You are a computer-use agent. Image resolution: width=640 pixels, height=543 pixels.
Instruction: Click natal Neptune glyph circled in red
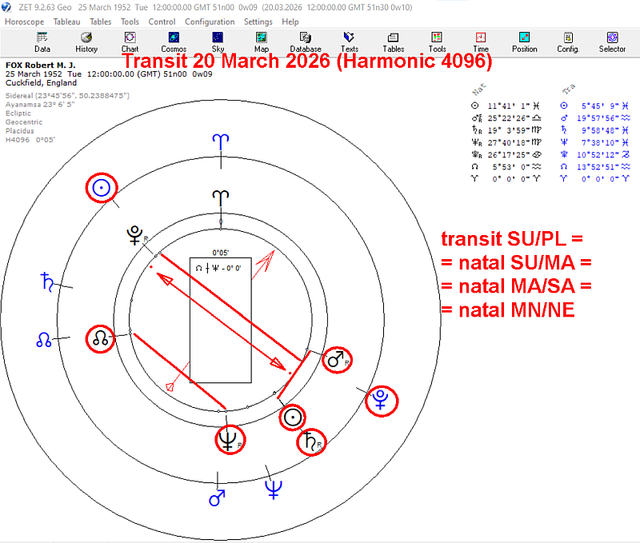229,440
